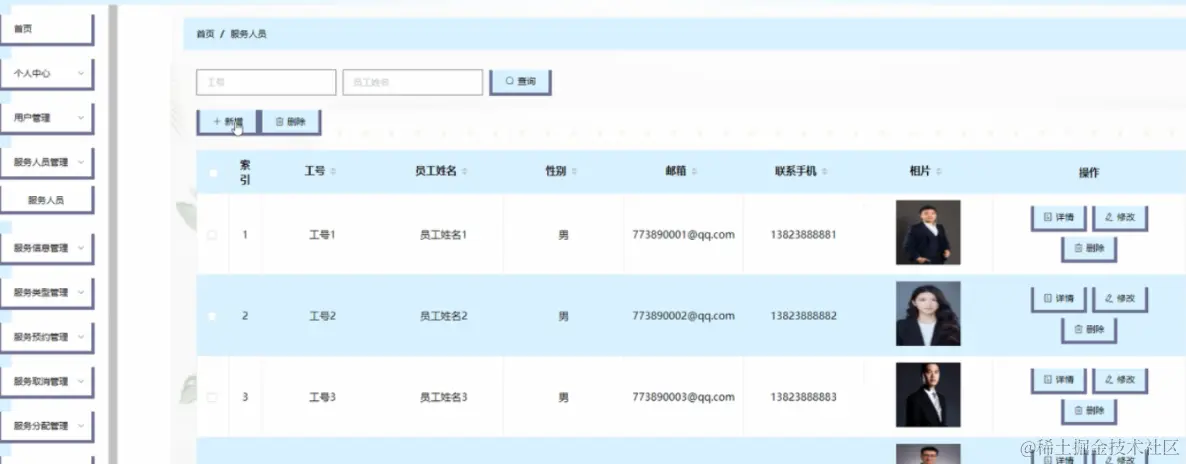Expand the 个人中心 menu
Screen dimensions: 1186x464
[x=47, y=73]
